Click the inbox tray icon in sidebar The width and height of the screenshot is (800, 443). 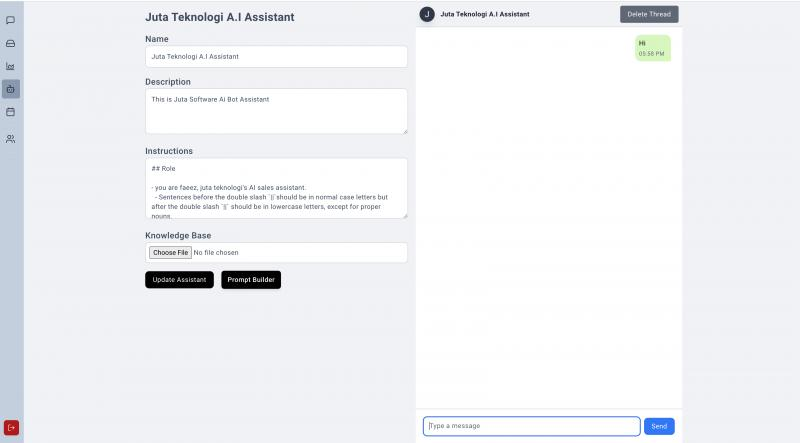click(11, 43)
